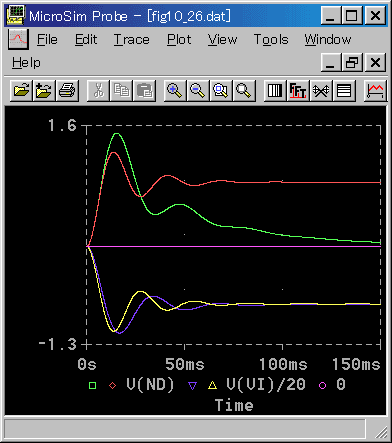
Task: Click the Open file folder icon
Action: [21, 90]
